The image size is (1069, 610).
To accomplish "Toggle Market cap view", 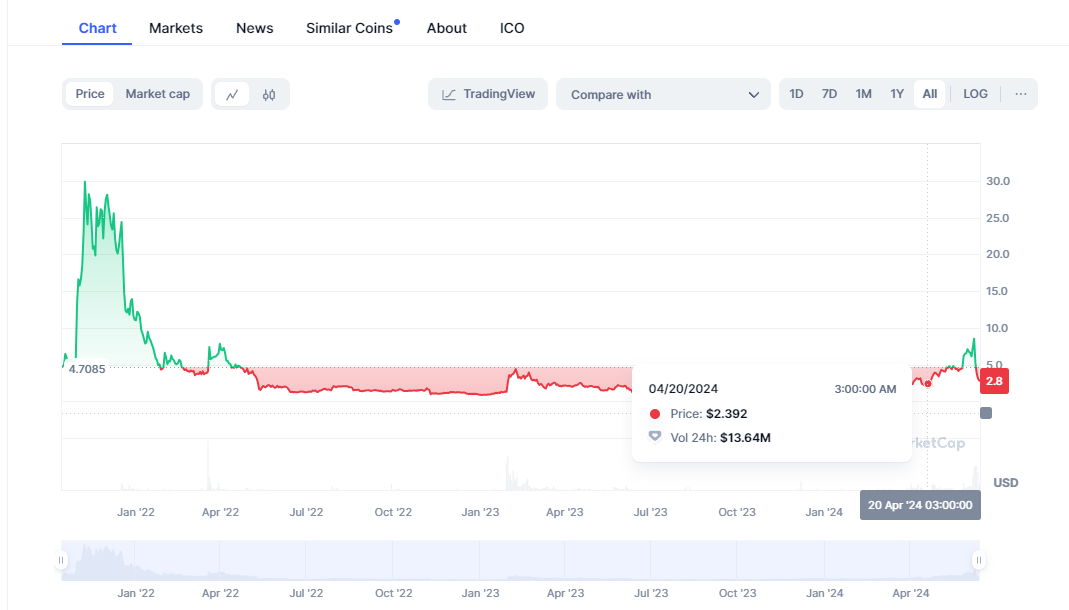I will [x=157, y=94].
